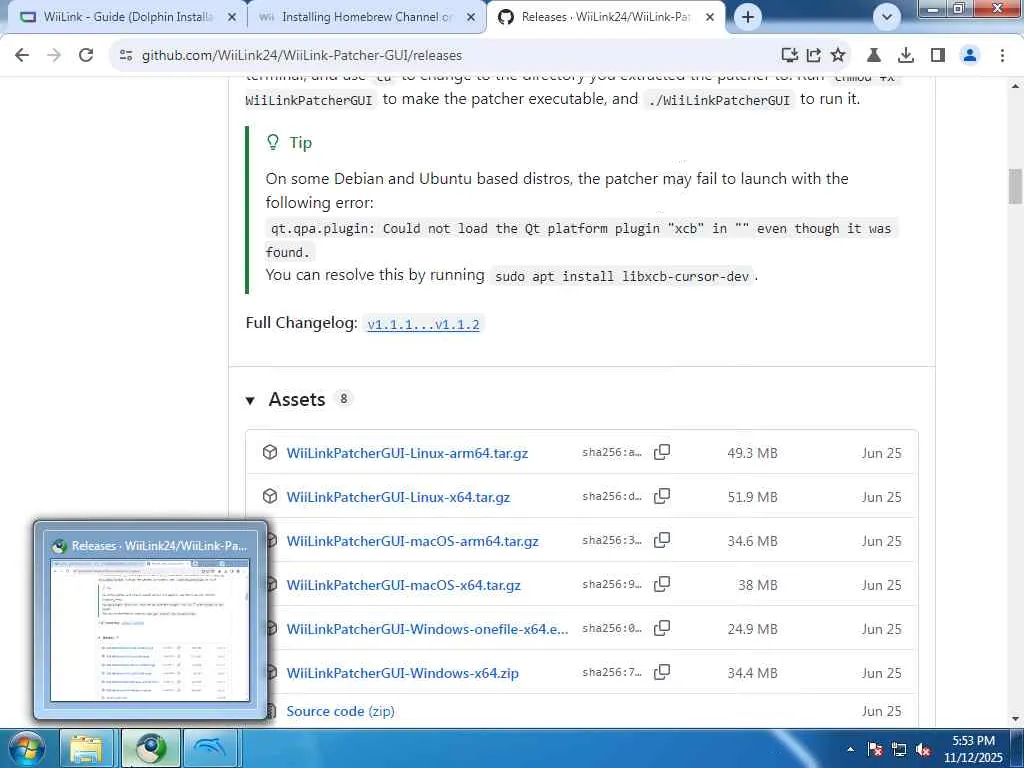Viewport: 1024px width, 768px height.
Task: Copy sha256 for Linux-x64 asset
Action: (662, 496)
